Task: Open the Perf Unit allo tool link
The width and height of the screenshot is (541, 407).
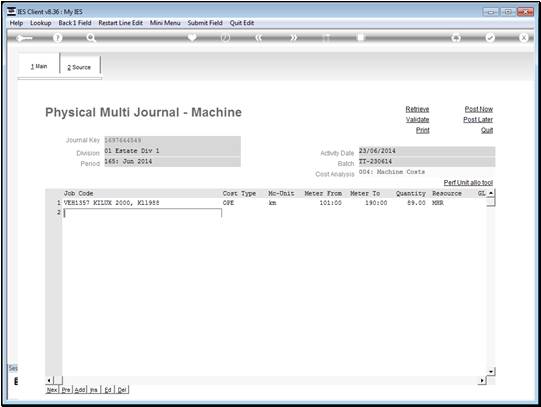Action: click(x=468, y=182)
